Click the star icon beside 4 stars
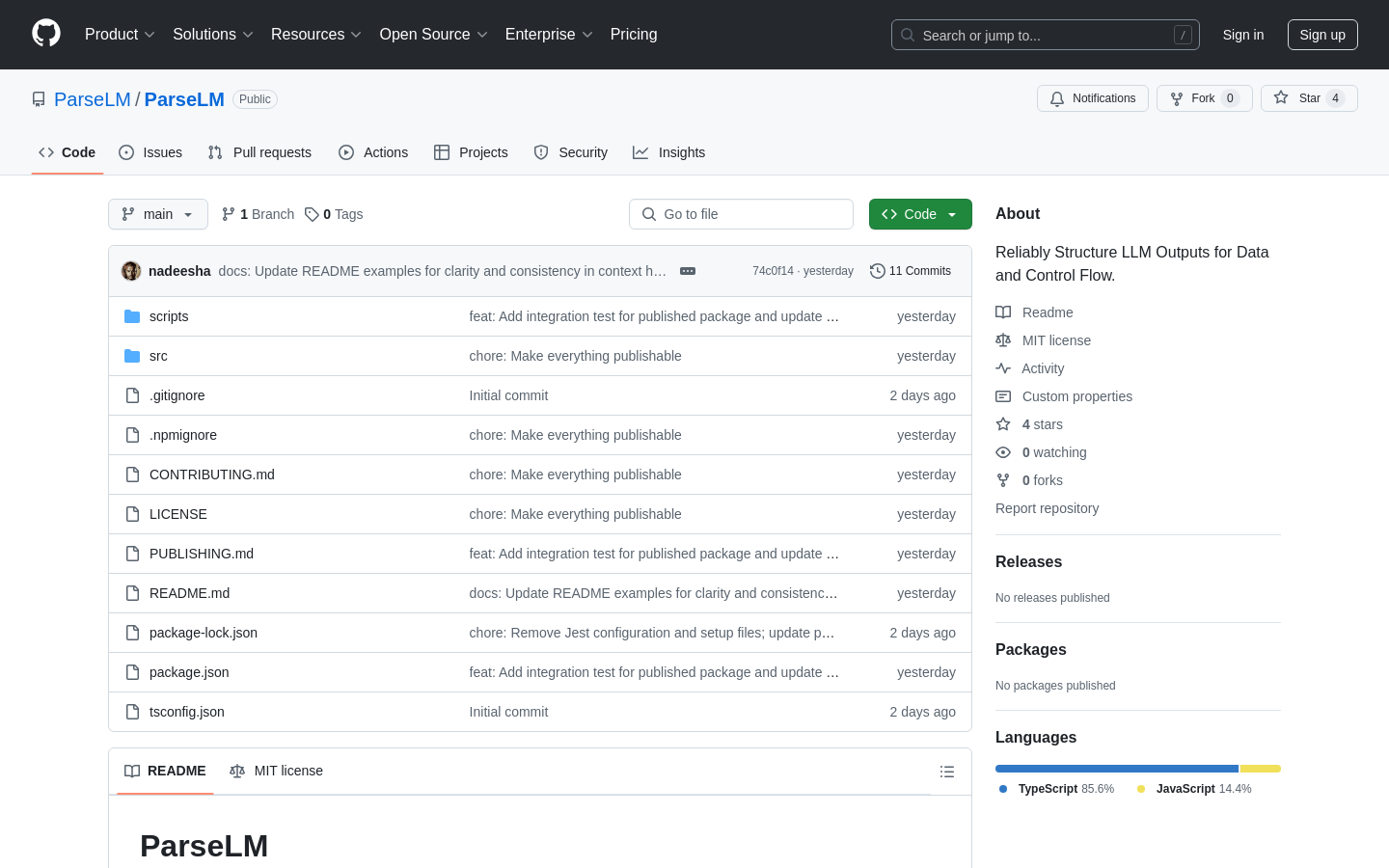 pos(1003,424)
